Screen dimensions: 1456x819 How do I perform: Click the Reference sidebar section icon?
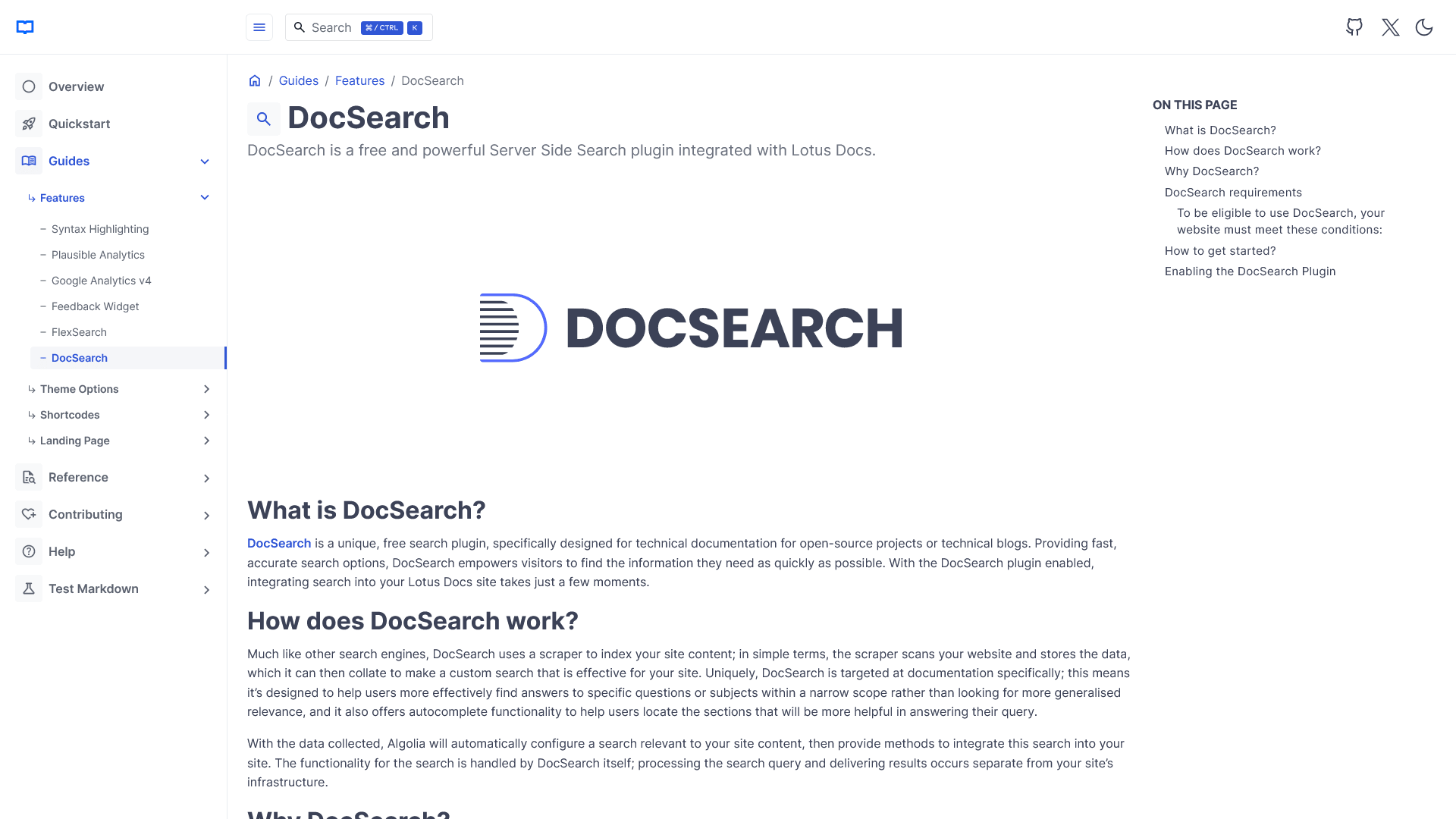click(29, 477)
